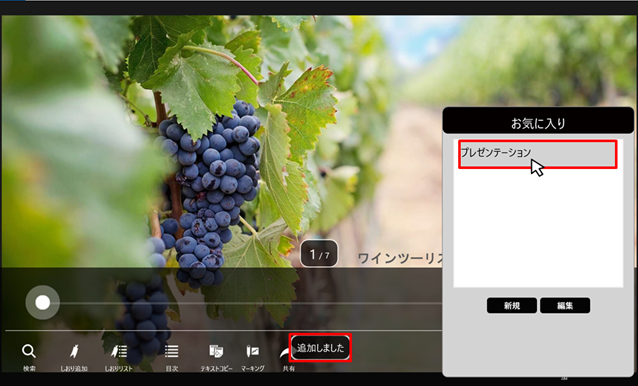638x386 pixels.
Task: Click the ワインツーリズム slide title text
Action: [x=400, y=258]
